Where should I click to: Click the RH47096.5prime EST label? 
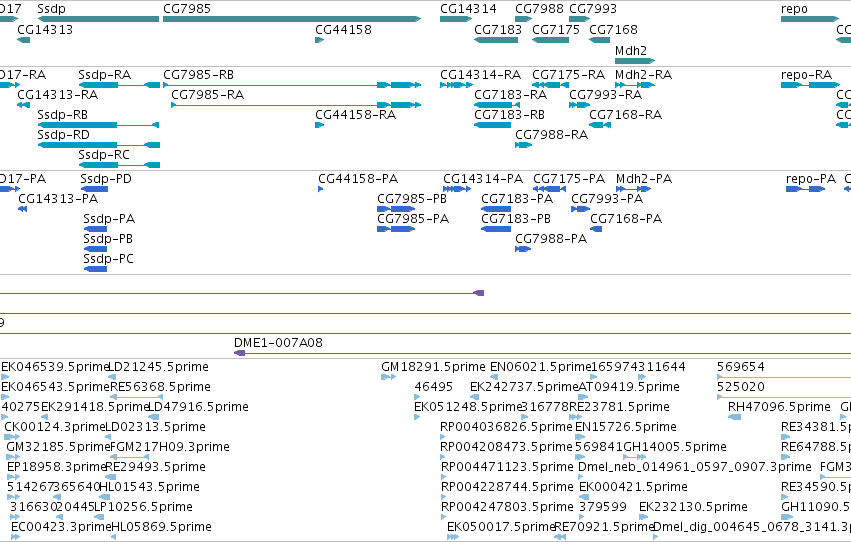779,406
